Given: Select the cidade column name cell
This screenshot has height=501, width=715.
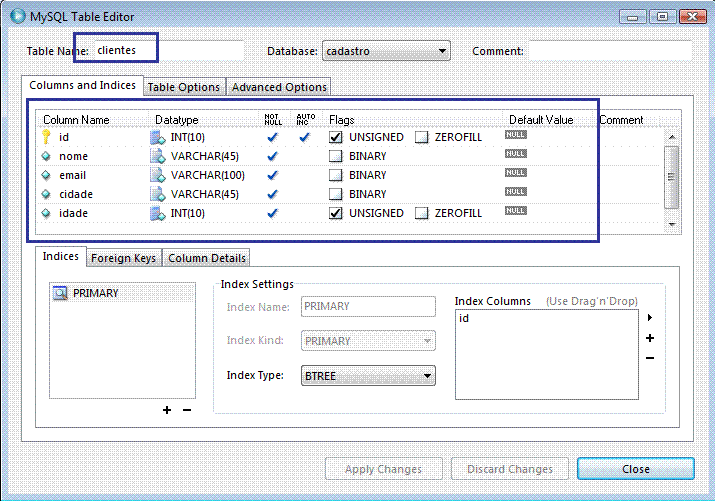Looking at the screenshot, I should point(76,195).
